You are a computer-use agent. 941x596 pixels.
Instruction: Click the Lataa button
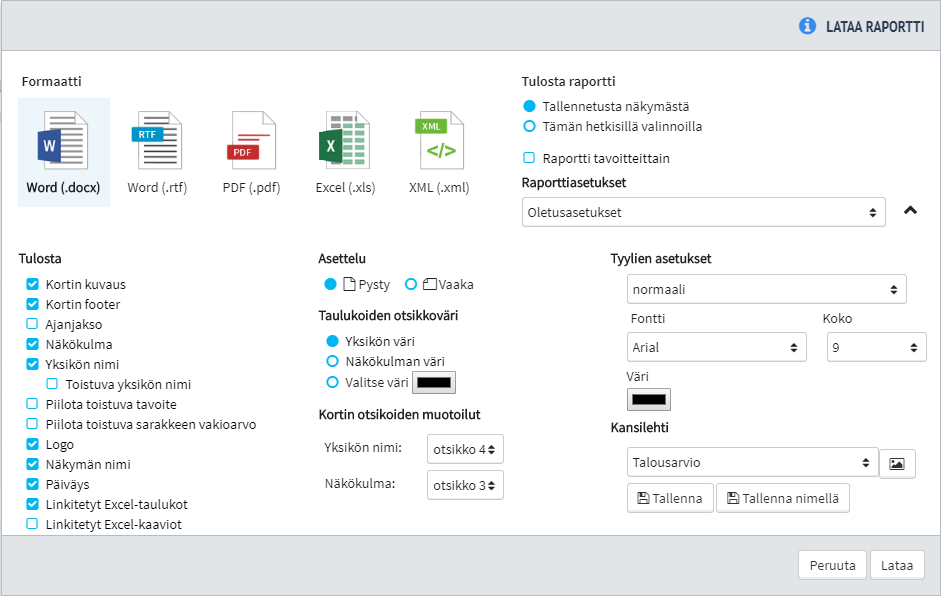pos(896,565)
